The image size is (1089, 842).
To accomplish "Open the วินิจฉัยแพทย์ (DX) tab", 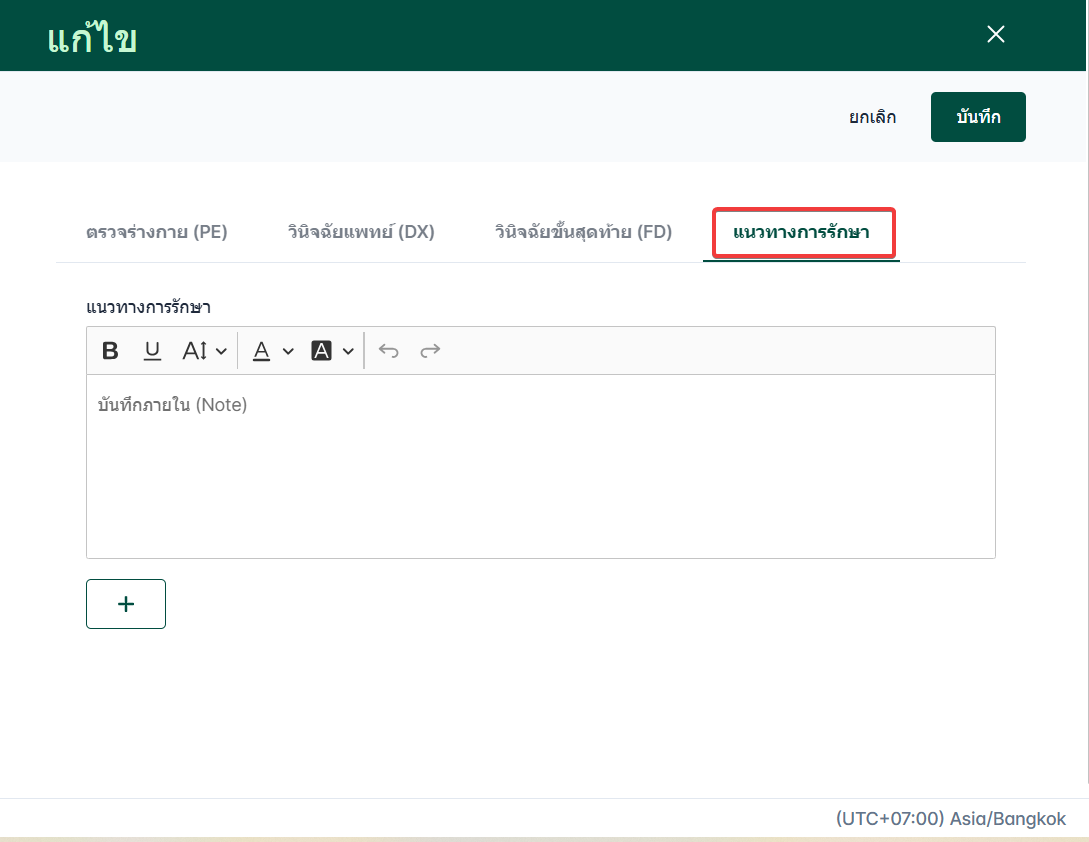I will click(361, 232).
